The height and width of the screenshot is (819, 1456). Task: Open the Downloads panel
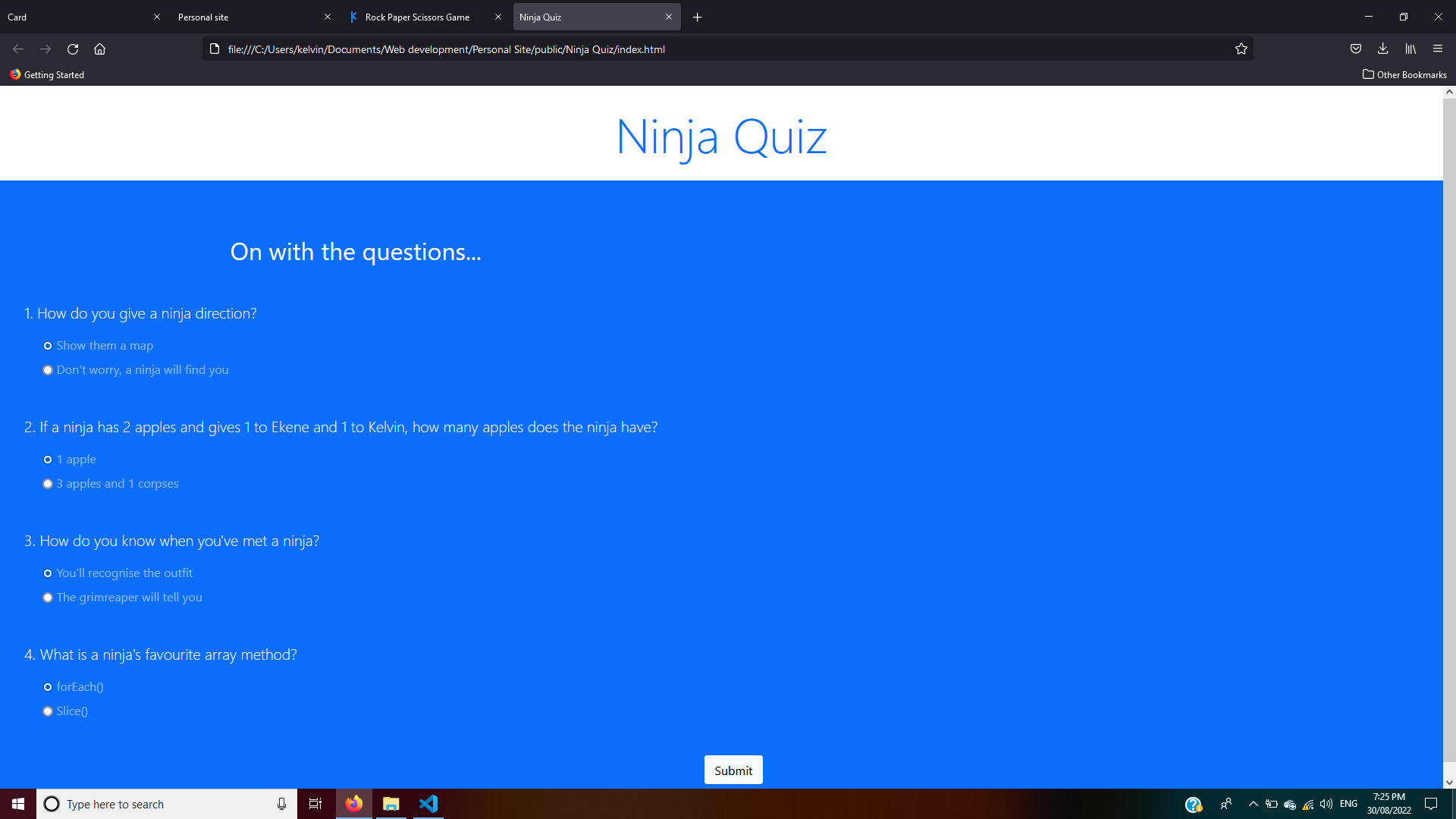tap(1382, 49)
